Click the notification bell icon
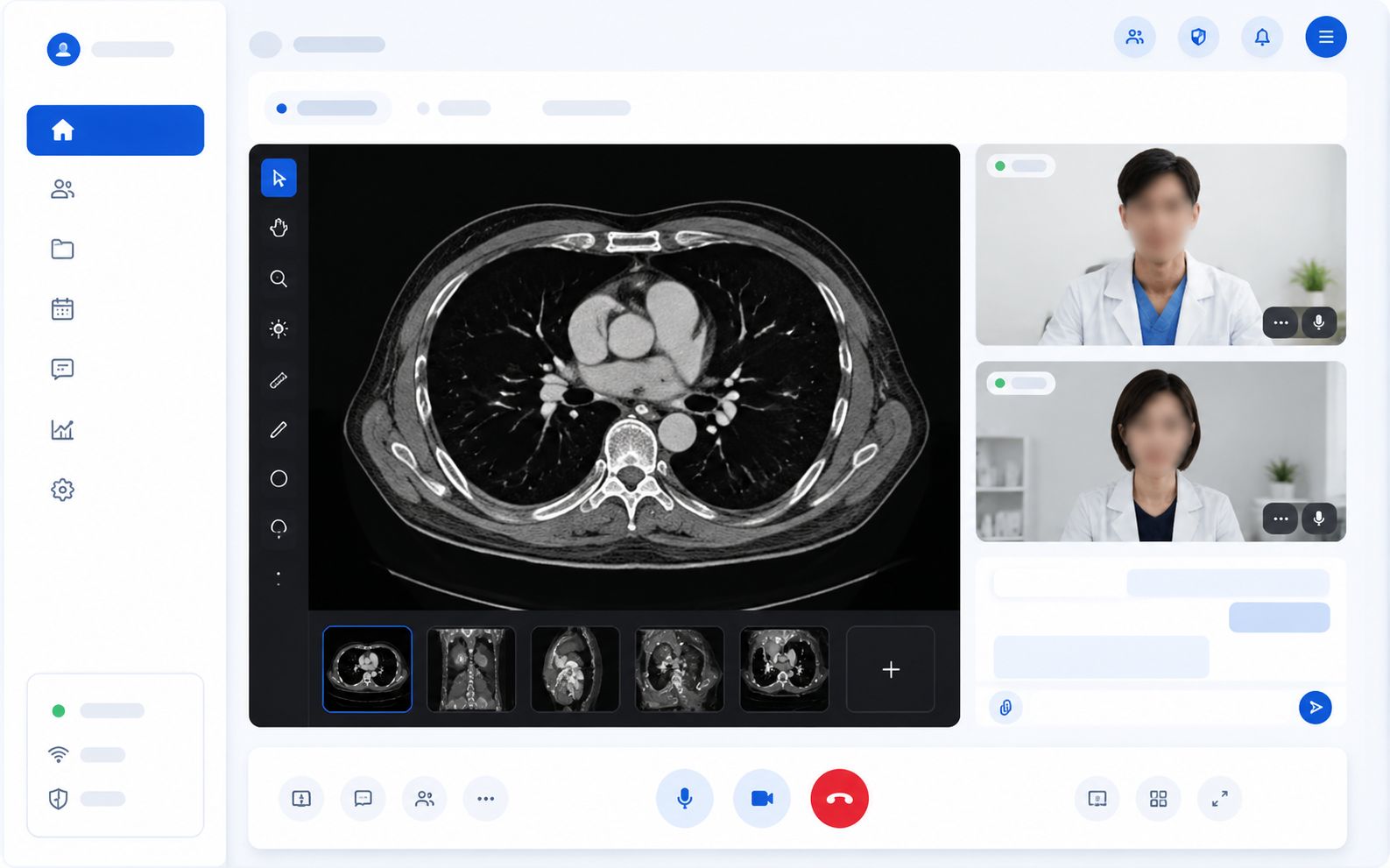 point(1262,37)
